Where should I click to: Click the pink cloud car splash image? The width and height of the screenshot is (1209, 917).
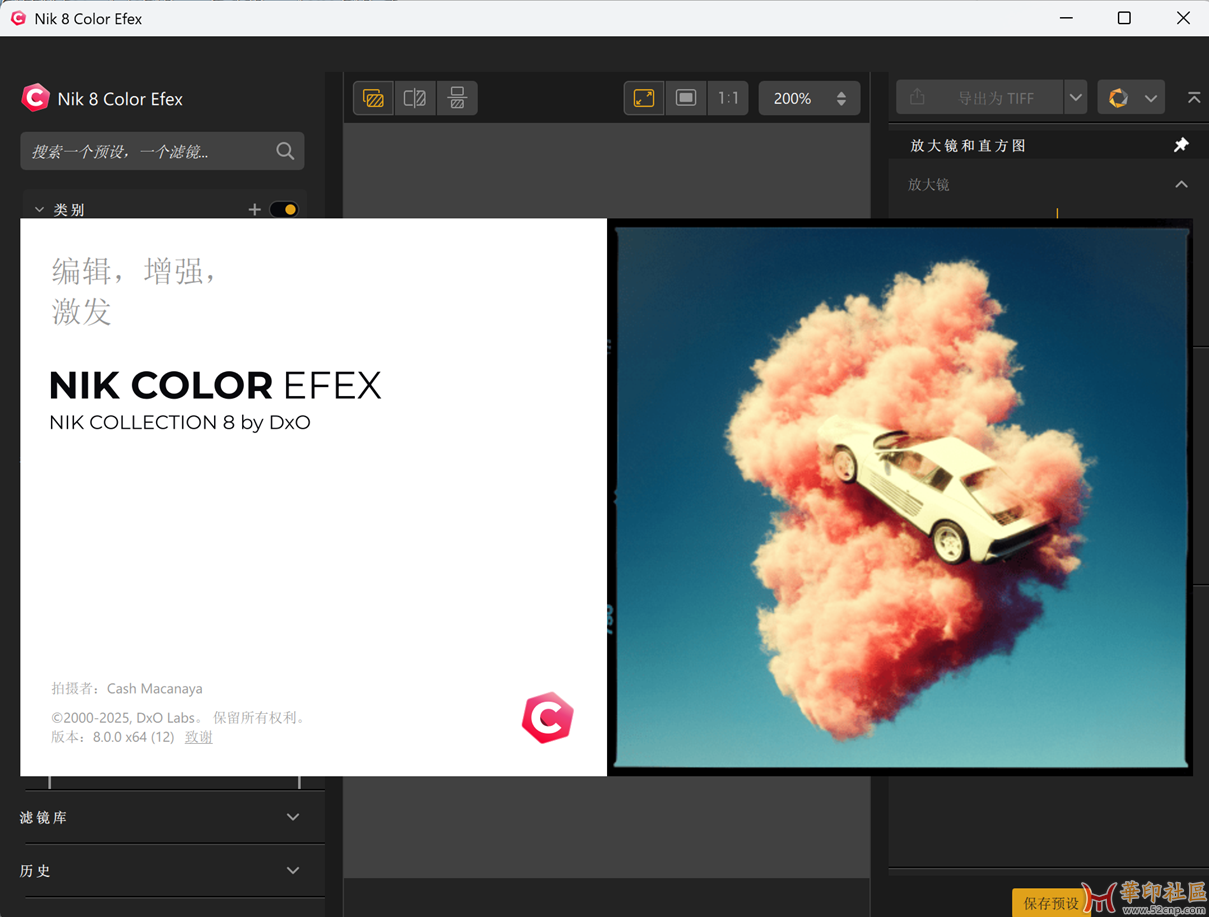[x=901, y=497]
